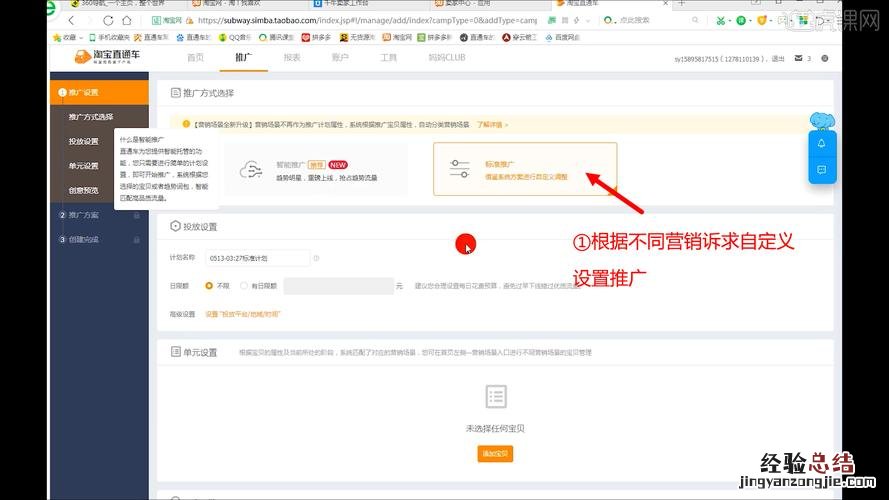Open the 腾讯课堂 bookmark
Screen dimensions: 889x500
click(277, 37)
